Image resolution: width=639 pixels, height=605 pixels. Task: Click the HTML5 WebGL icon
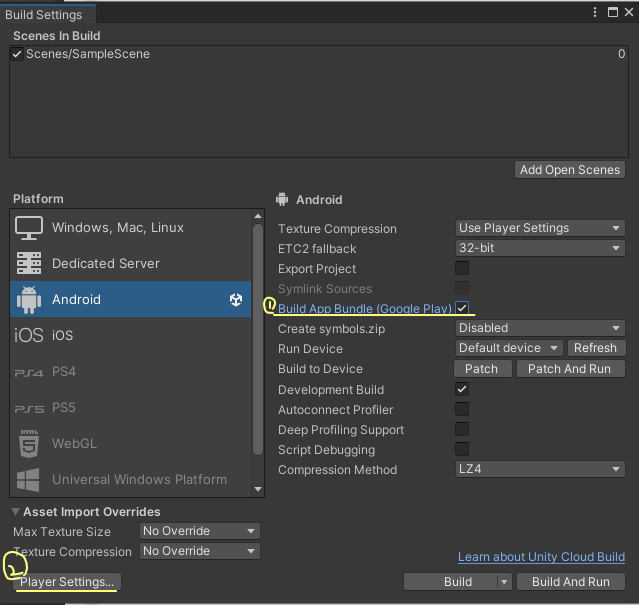tap(29, 443)
